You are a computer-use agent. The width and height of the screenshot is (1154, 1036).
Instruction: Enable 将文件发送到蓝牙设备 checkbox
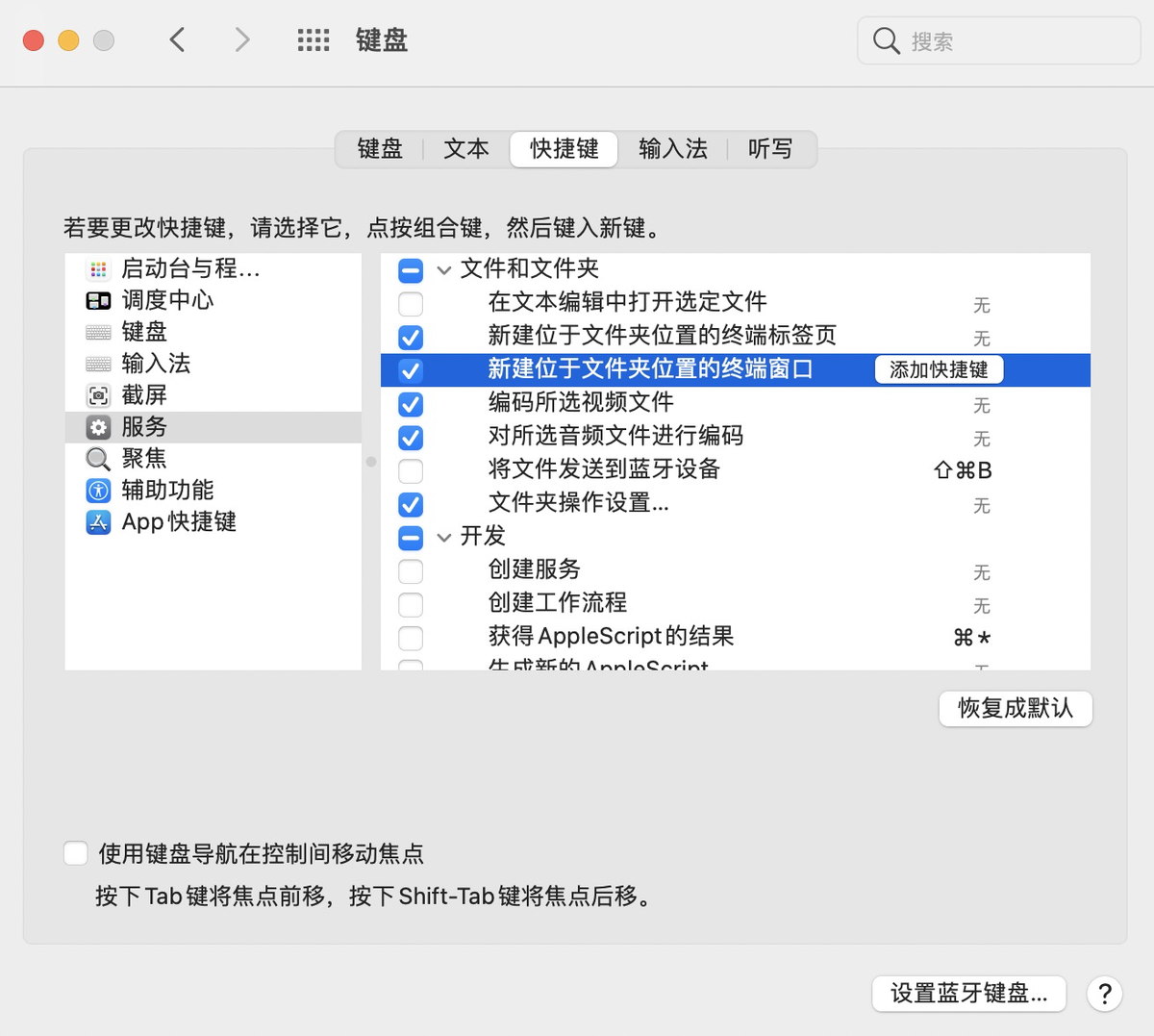[411, 471]
